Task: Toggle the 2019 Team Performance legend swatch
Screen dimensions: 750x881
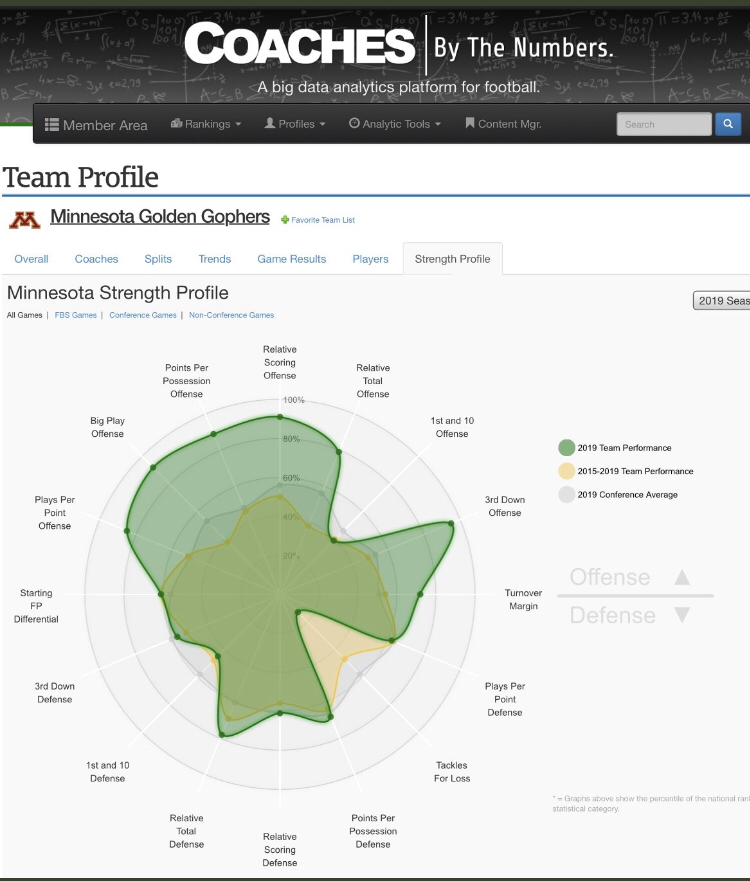Action: pos(567,448)
